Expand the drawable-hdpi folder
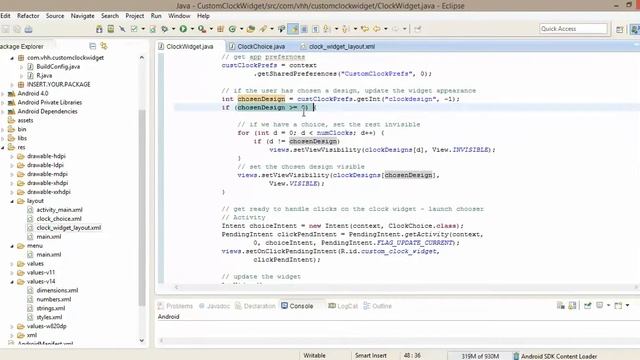Image resolution: width=640 pixels, height=360 pixels. (12, 156)
